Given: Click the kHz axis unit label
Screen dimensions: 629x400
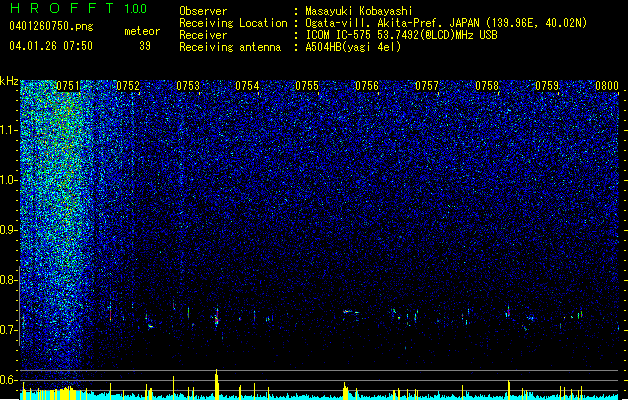Looking at the screenshot, I should tap(9, 81).
